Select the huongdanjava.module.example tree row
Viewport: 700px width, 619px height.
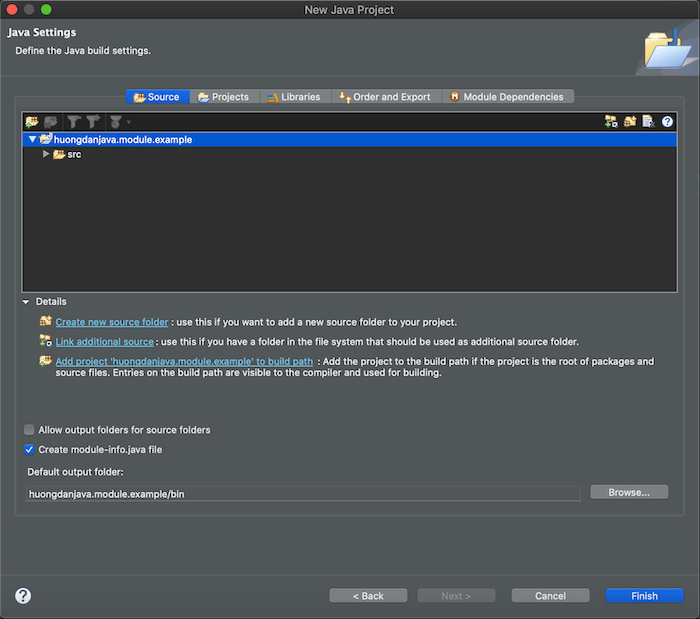[350, 139]
